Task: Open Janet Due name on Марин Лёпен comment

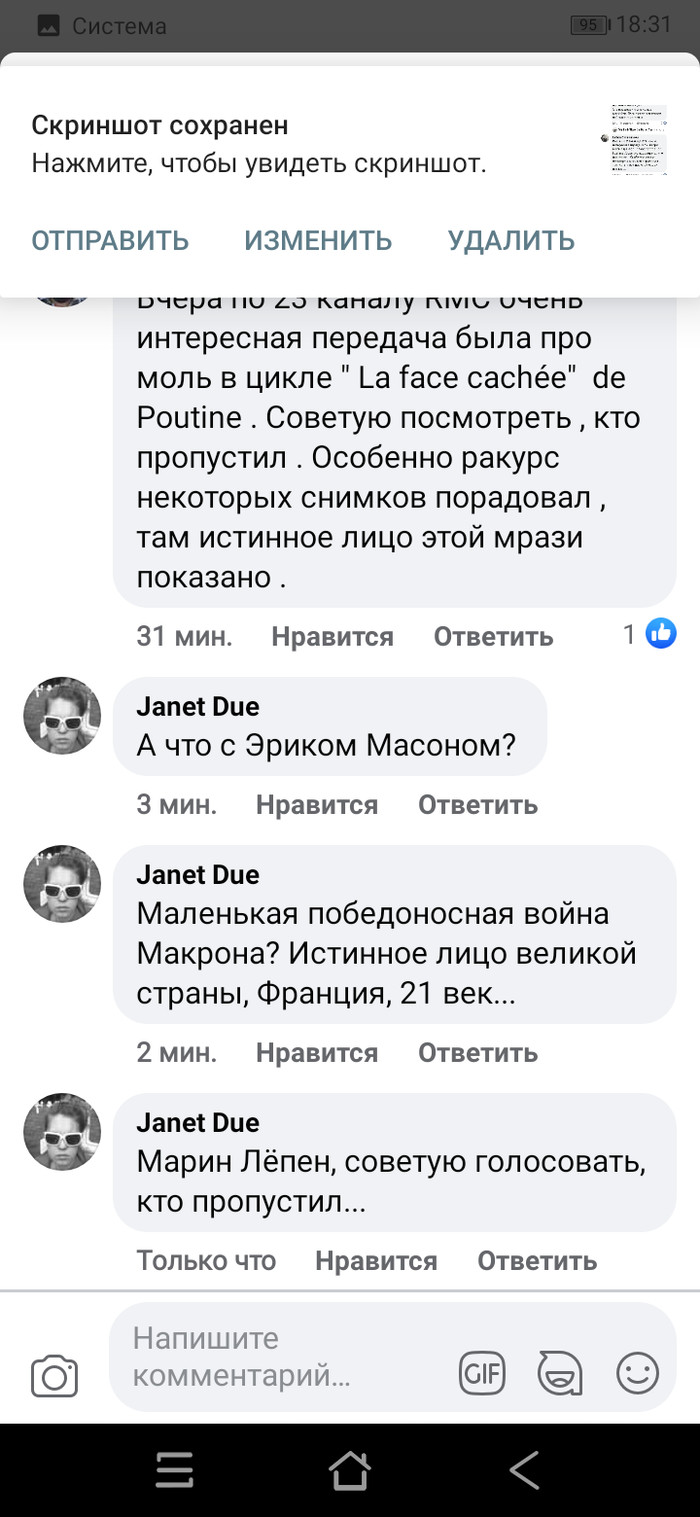Action: click(198, 1122)
